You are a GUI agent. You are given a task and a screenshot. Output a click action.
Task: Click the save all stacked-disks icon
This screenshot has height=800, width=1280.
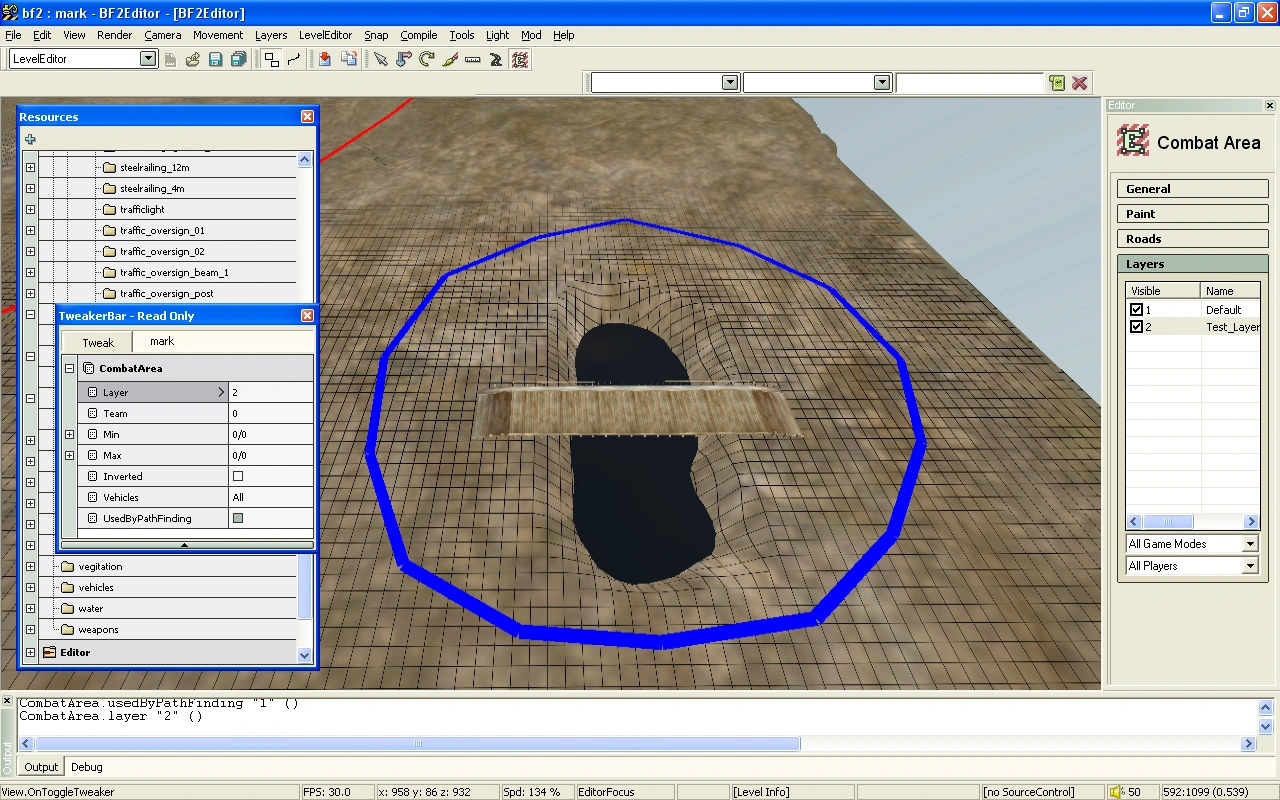238,59
